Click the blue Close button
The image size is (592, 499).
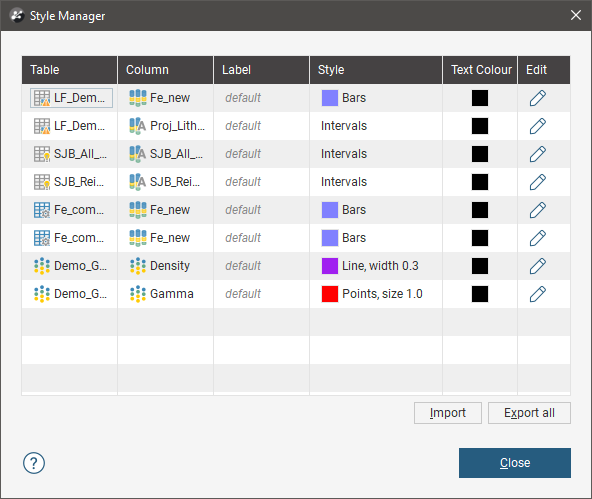[515, 463]
